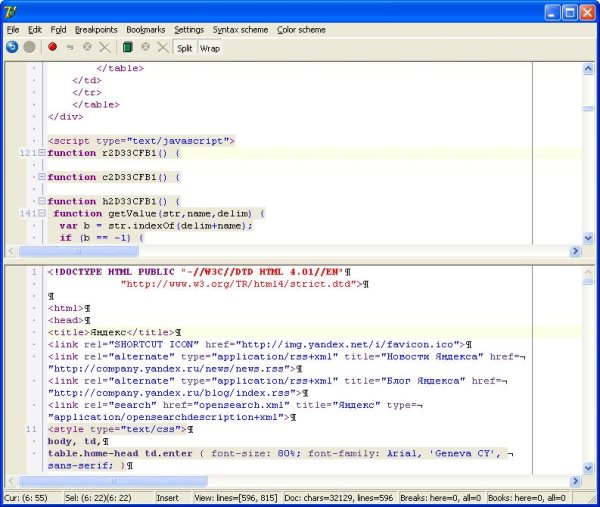
Task: Click the '<title>' line in bottom pane
Action: pos(114,332)
